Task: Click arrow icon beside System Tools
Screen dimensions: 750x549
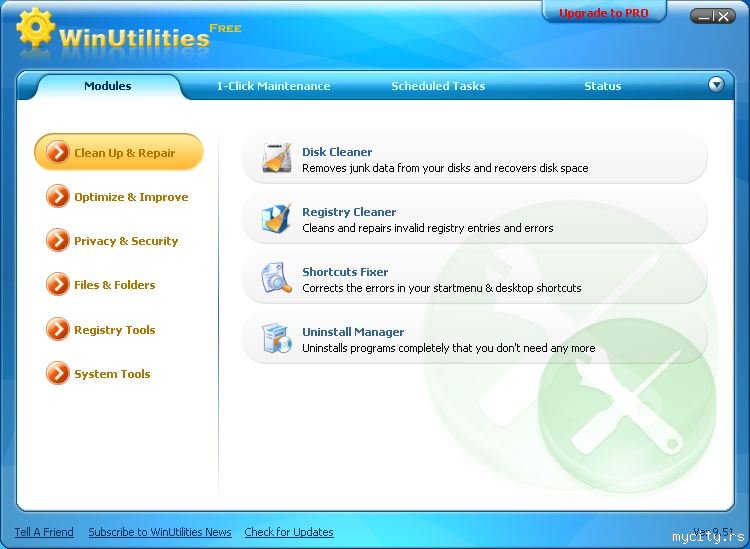Action: click(x=57, y=373)
